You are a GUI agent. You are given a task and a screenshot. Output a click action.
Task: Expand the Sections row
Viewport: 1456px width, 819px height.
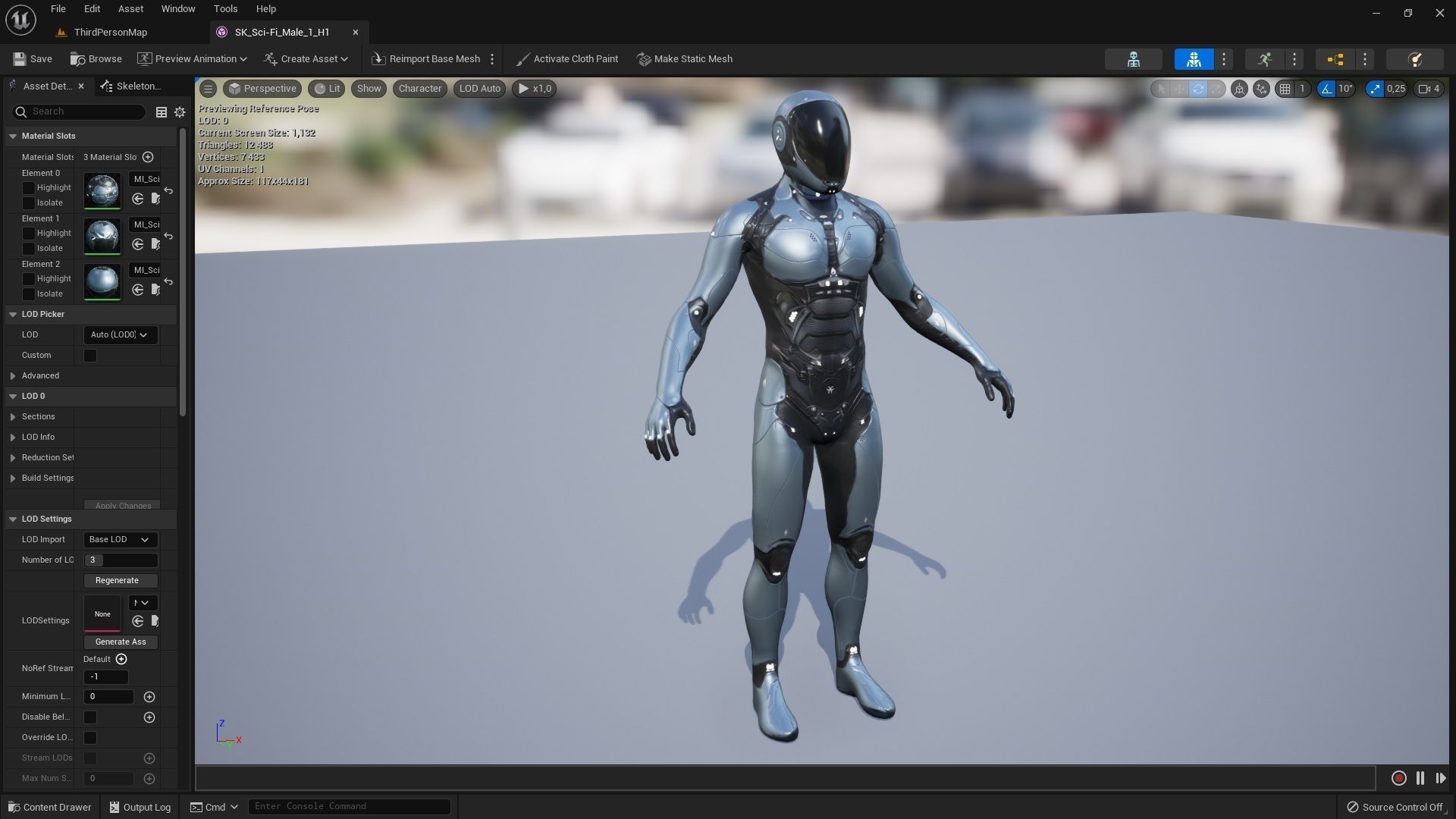(x=13, y=416)
